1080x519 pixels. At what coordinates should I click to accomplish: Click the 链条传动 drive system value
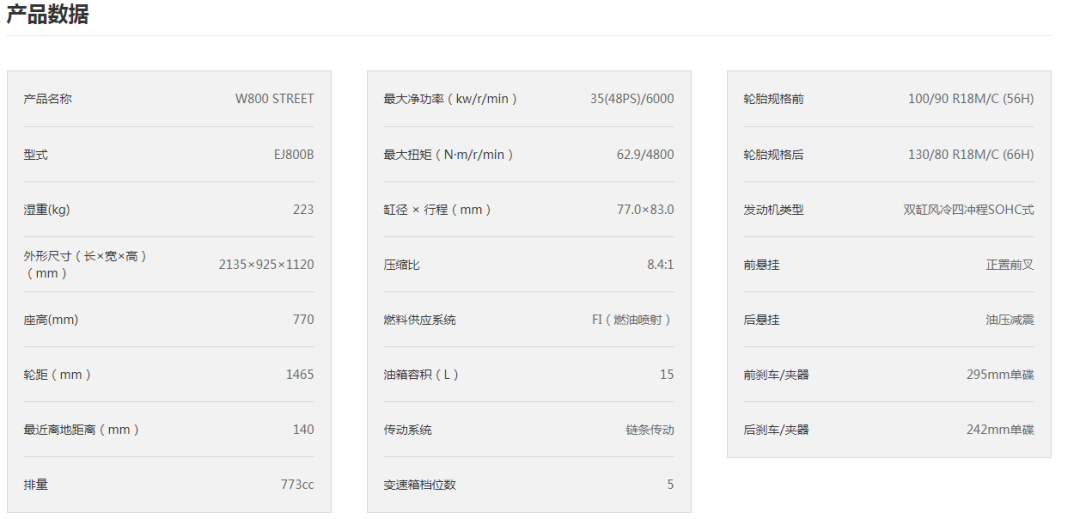click(650, 429)
